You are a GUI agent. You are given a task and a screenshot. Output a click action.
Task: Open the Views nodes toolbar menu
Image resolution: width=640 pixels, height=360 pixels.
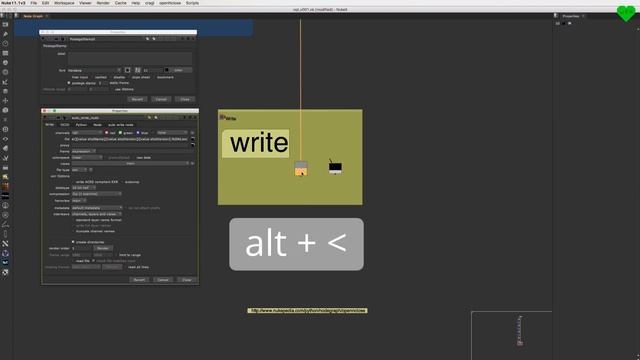pyautogui.click(x=5, y=139)
